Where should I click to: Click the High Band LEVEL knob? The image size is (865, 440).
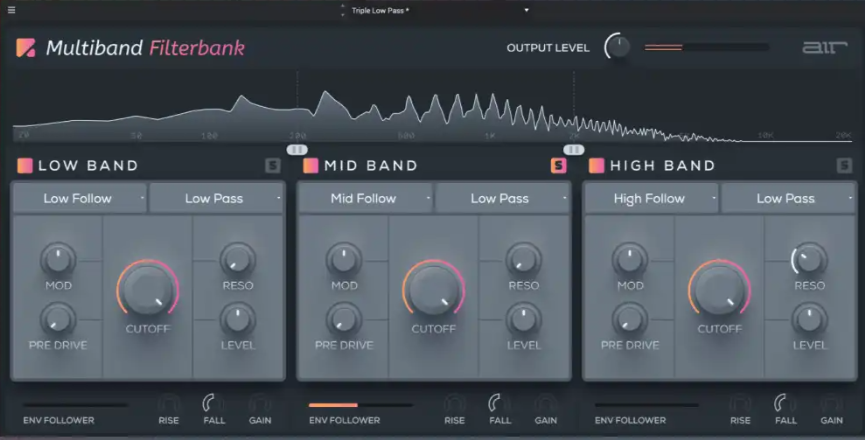pos(809,320)
